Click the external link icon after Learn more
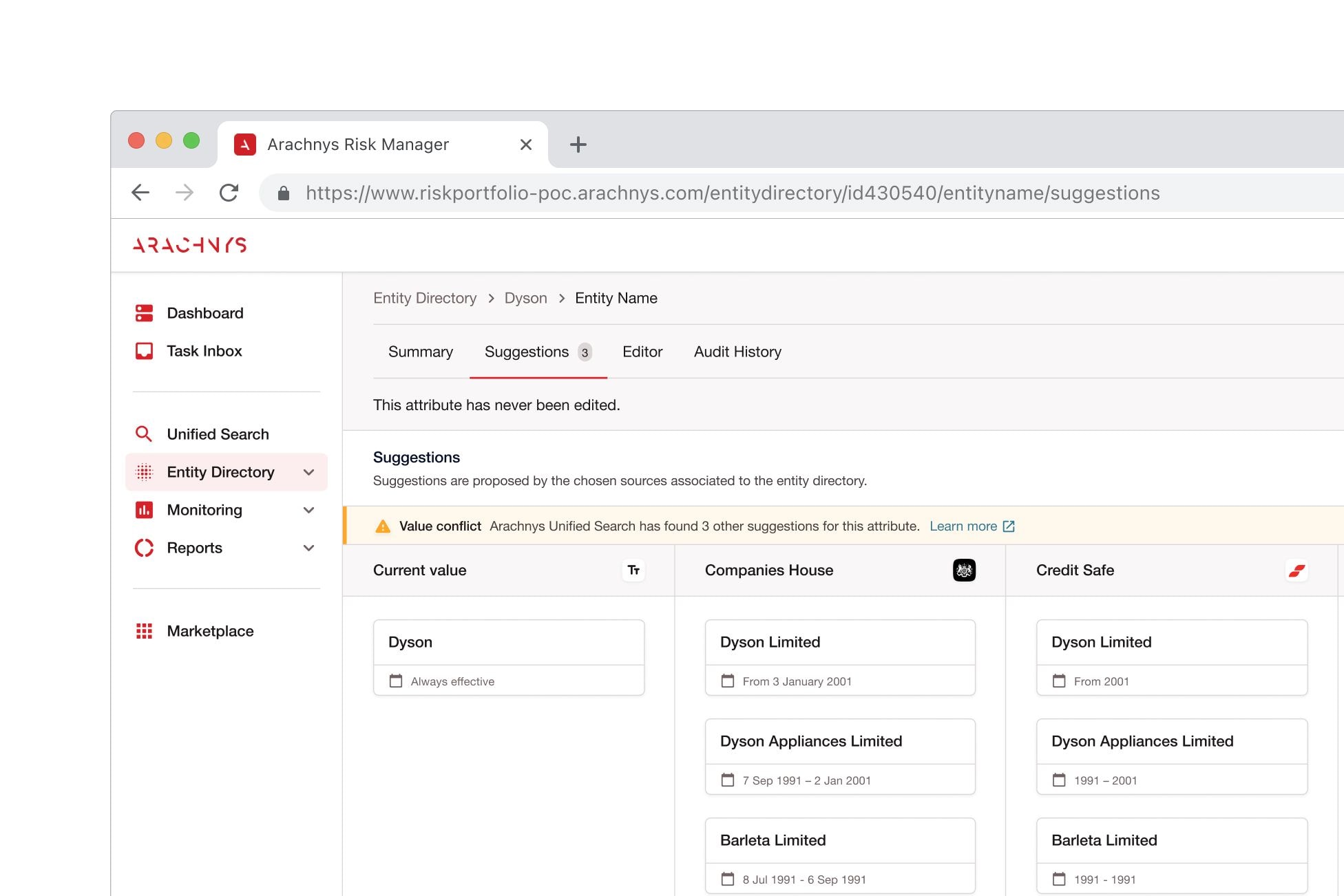Viewport: 1344px width, 896px height. 1009,526
